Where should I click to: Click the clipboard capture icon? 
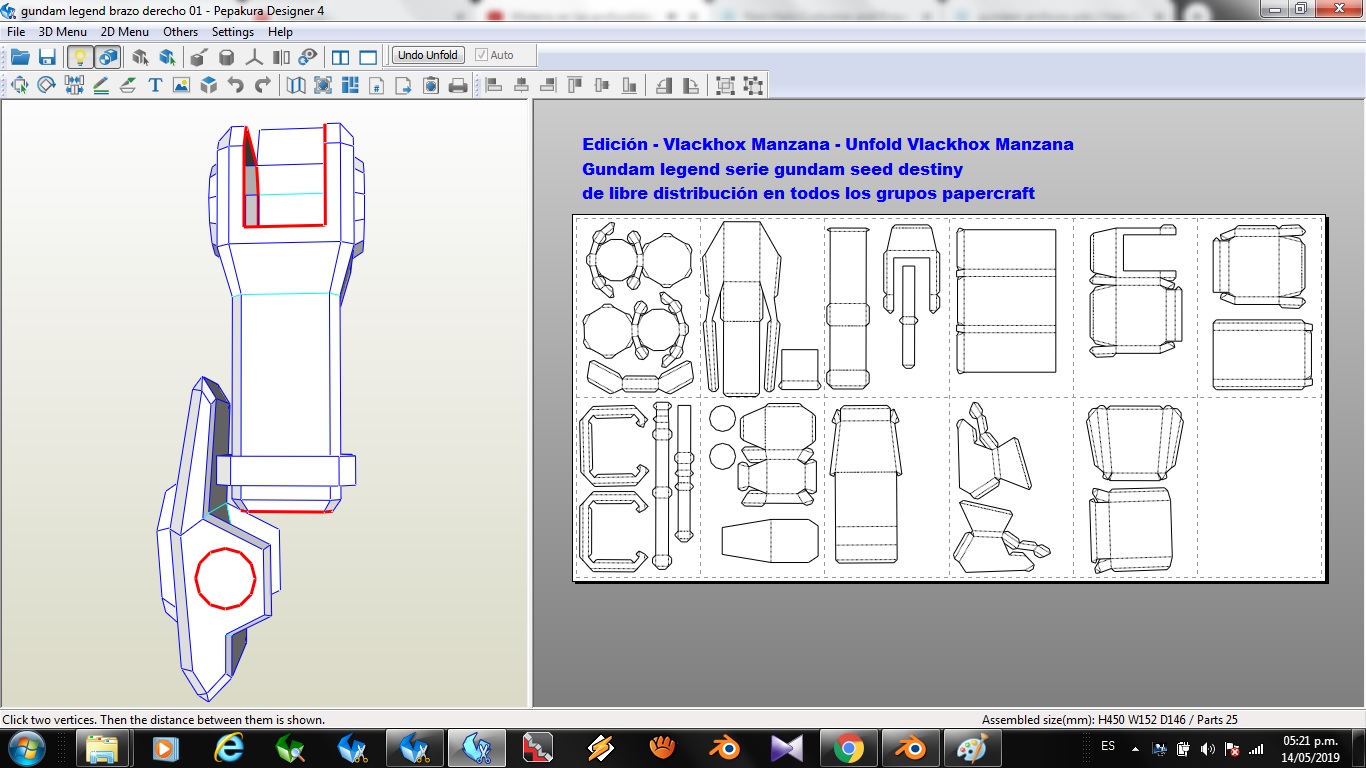[x=431, y=86]
